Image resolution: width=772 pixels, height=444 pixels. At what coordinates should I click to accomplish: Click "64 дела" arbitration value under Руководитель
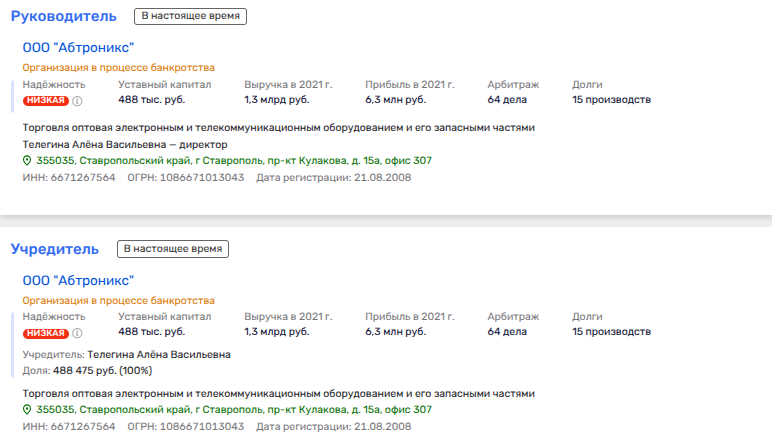507,100
